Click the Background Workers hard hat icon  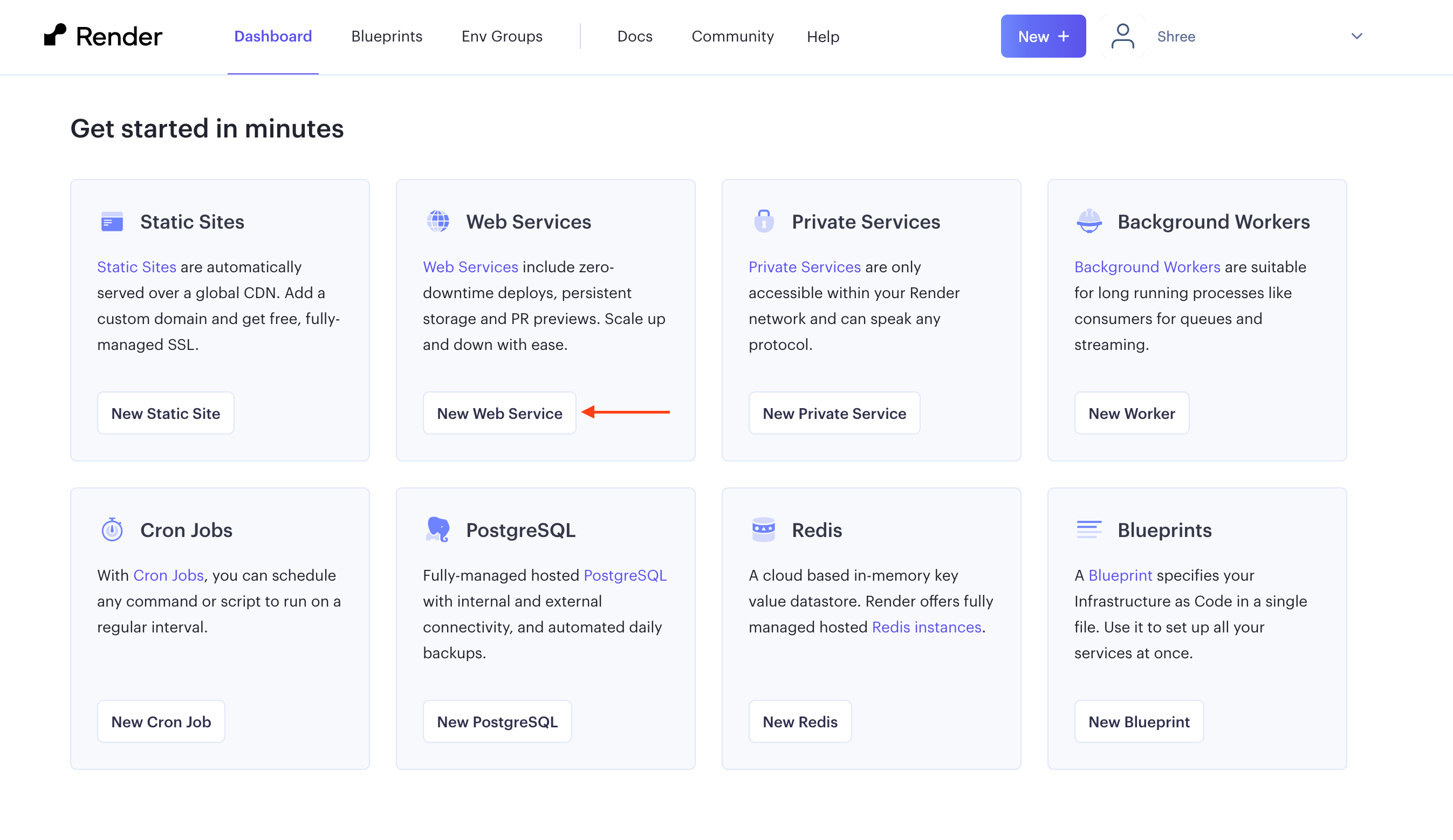[x=1089, y=221]
